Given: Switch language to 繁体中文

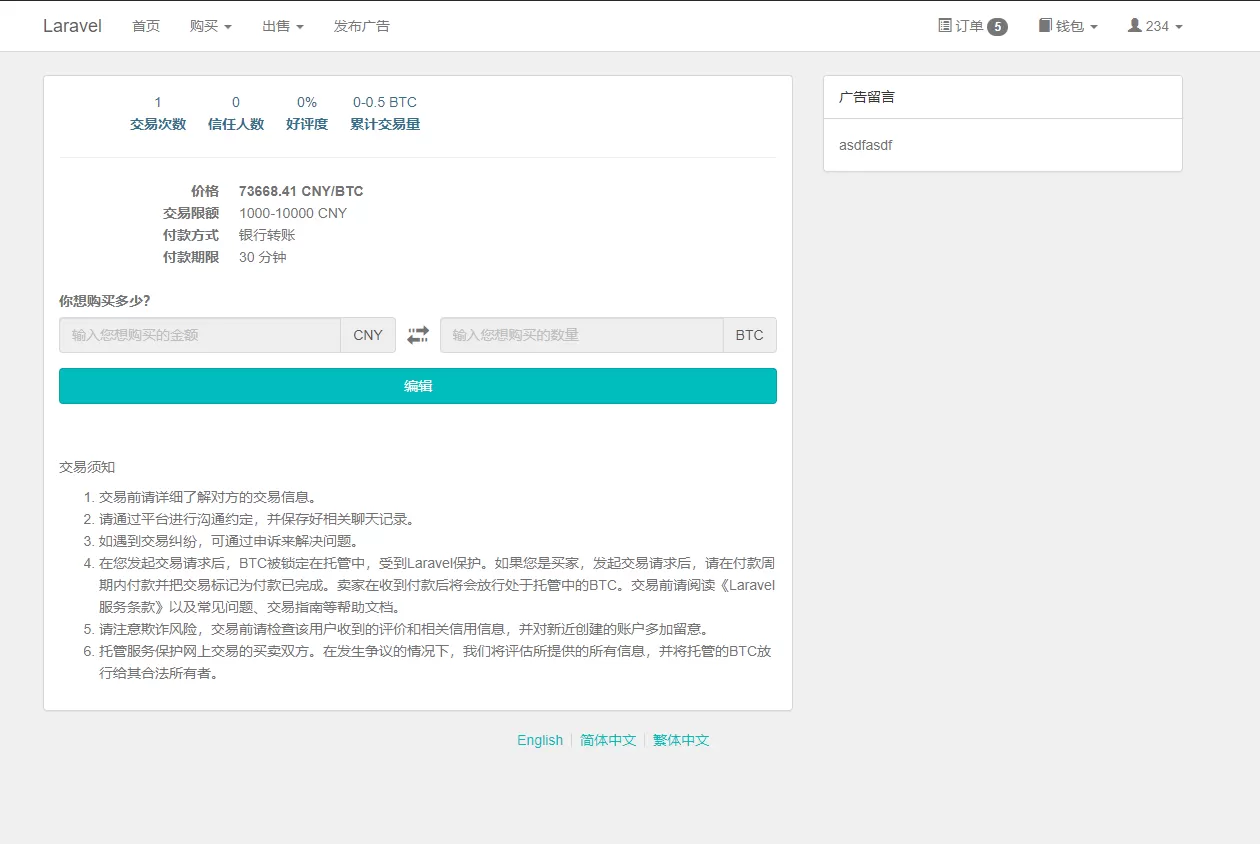Looking at the screenshot, I should pyautogui.click(x=681, y=740).
